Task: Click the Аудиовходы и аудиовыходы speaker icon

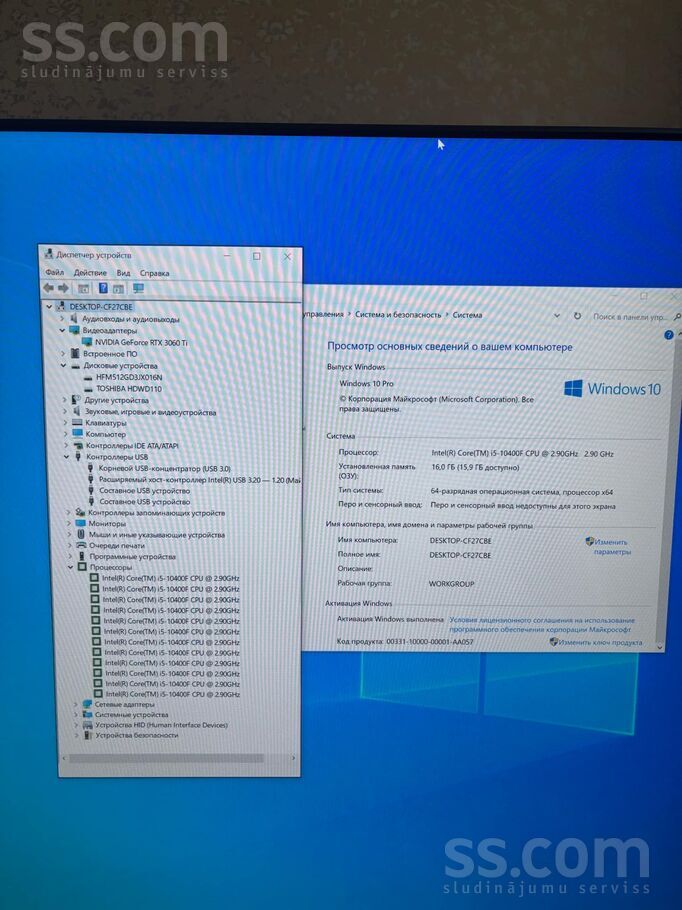Action: [74, 319]
